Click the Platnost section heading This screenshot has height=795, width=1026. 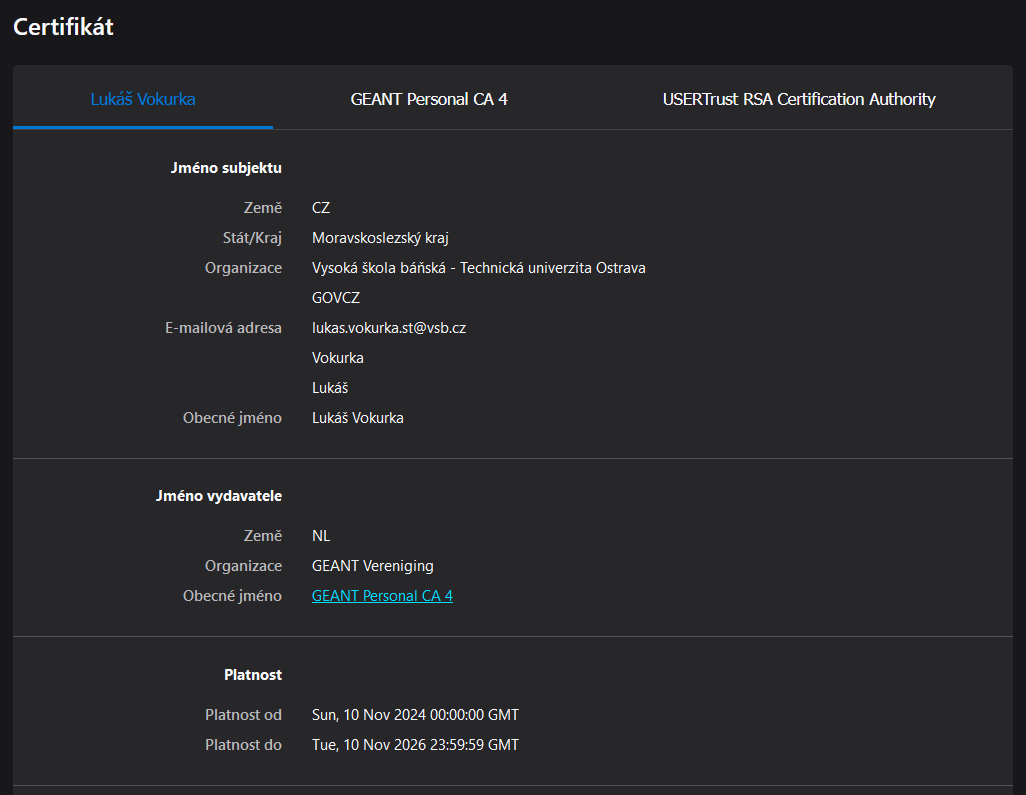click(253, 675)
